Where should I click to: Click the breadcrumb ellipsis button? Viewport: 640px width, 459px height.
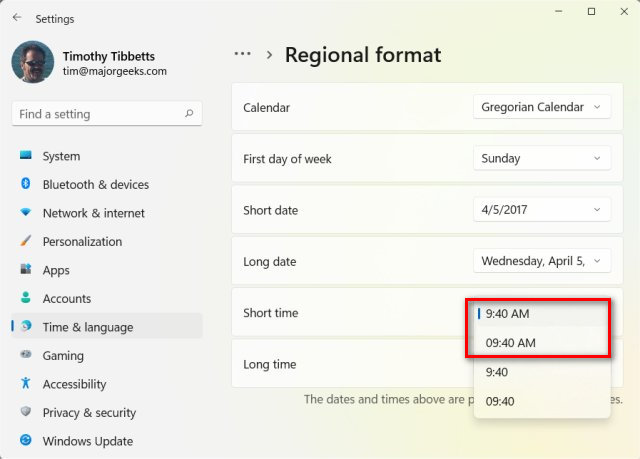(242, 55)
